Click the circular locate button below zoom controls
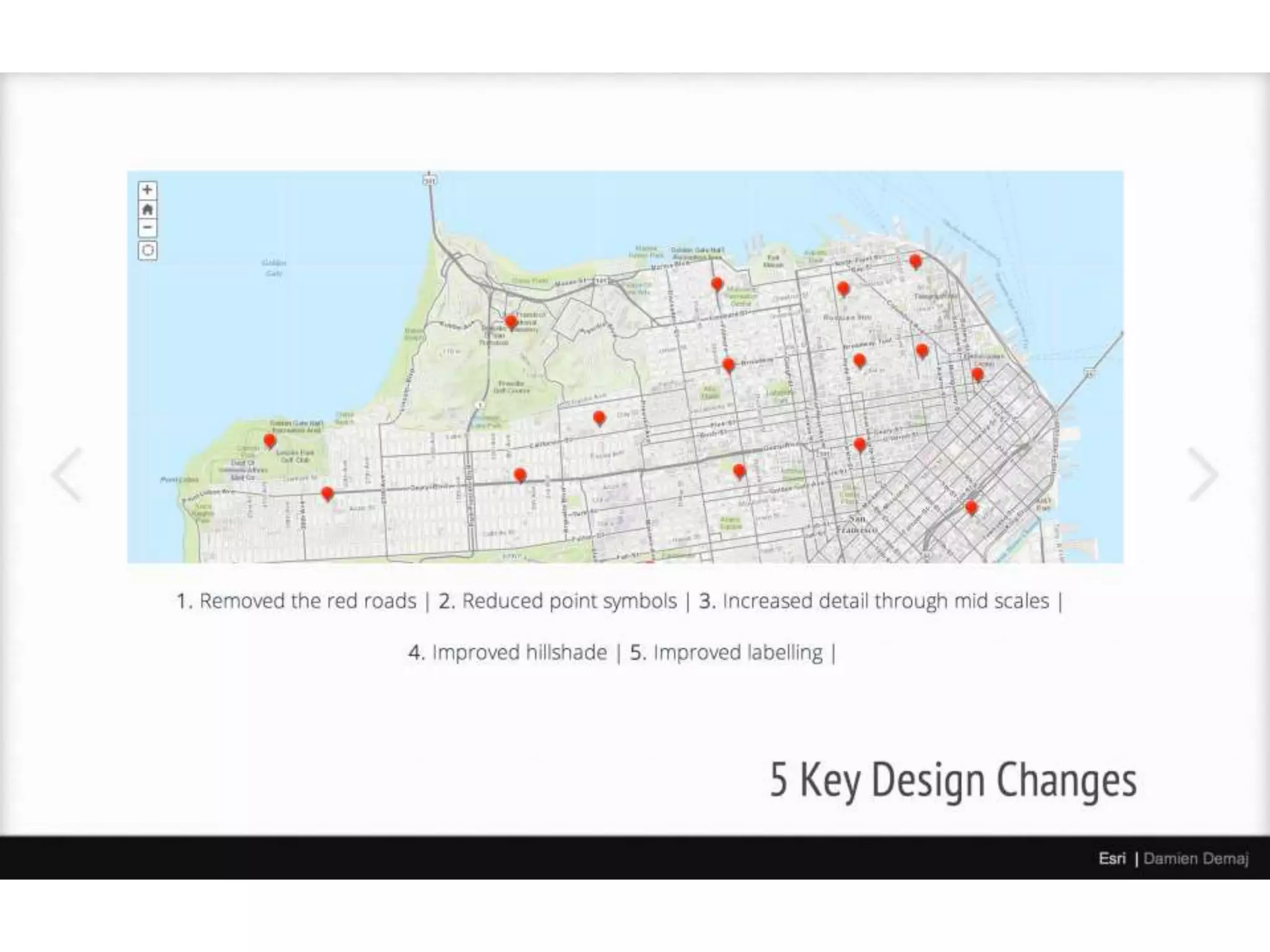 pos(148,250)
